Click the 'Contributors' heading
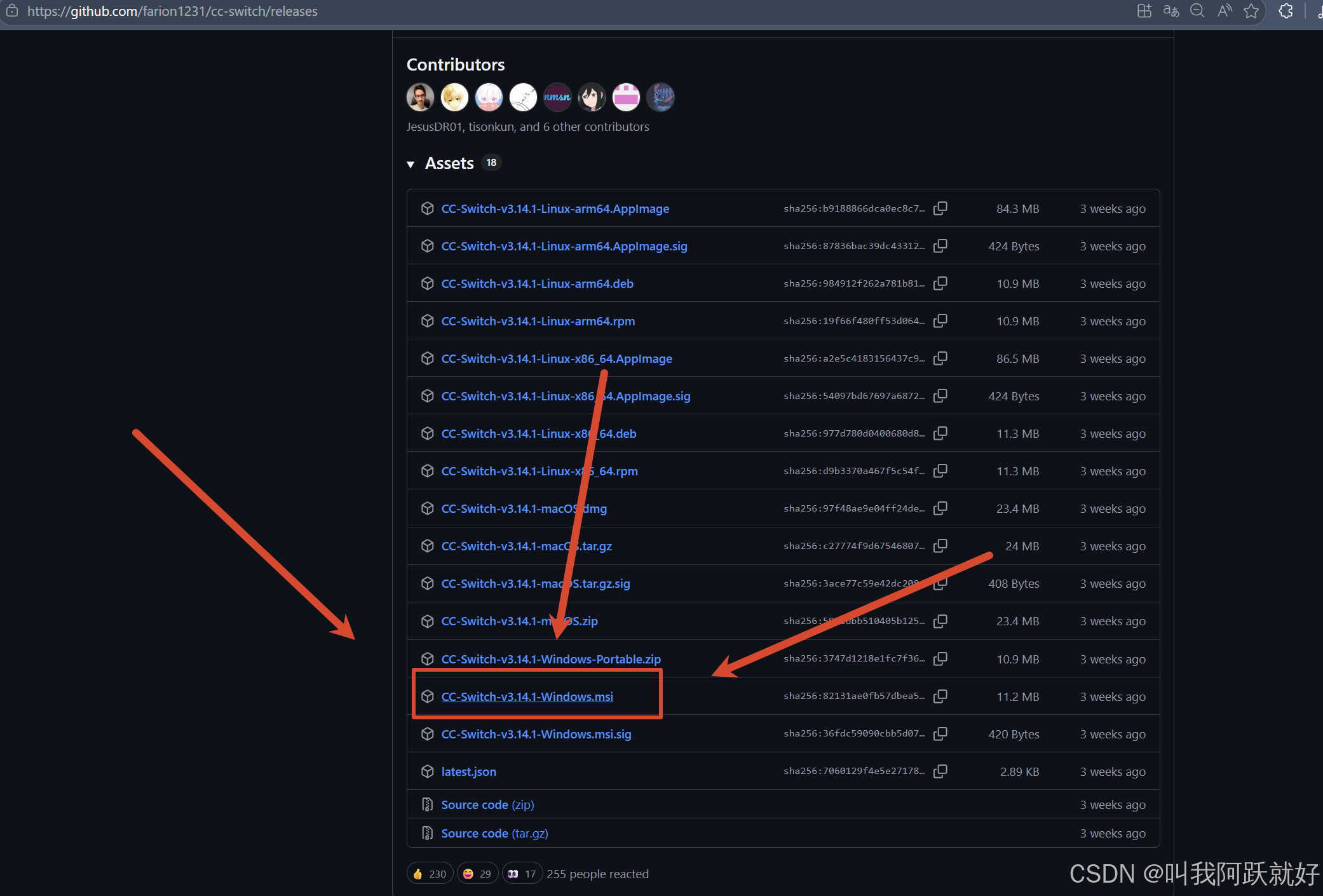This screenshot has height=896, width=1323. tap(456, 65)
